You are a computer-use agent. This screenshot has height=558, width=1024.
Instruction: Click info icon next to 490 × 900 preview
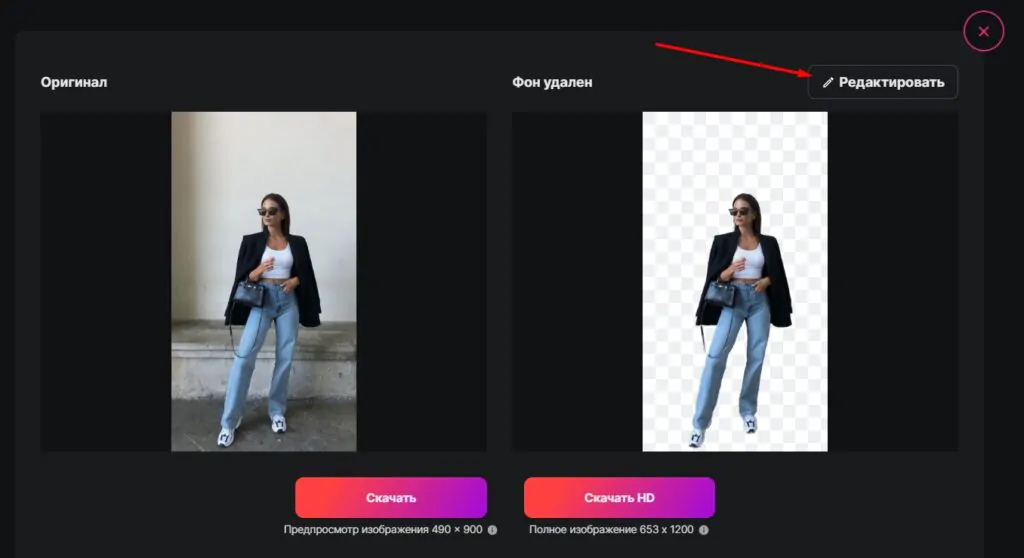tap(492, 530)
